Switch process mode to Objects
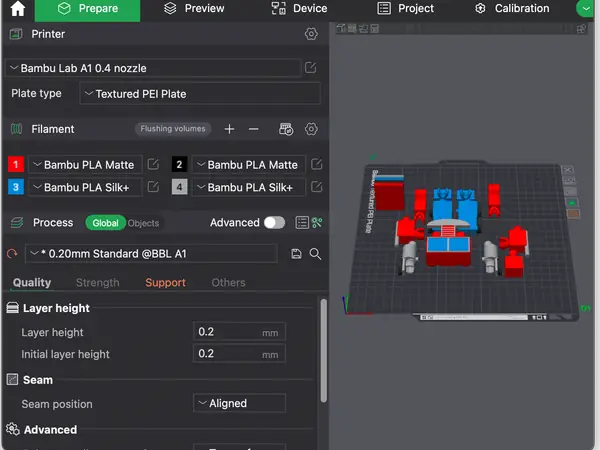The image size is (600, 450). 143,223
